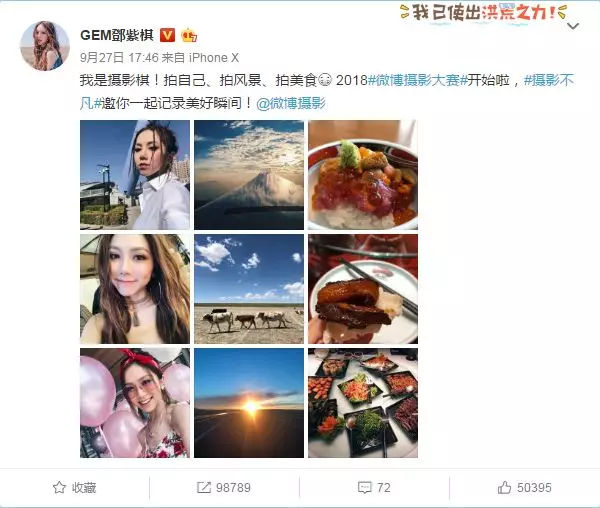
Task: Click the star favorite icon labeled 收藏
Action: (x=59, y=487)
